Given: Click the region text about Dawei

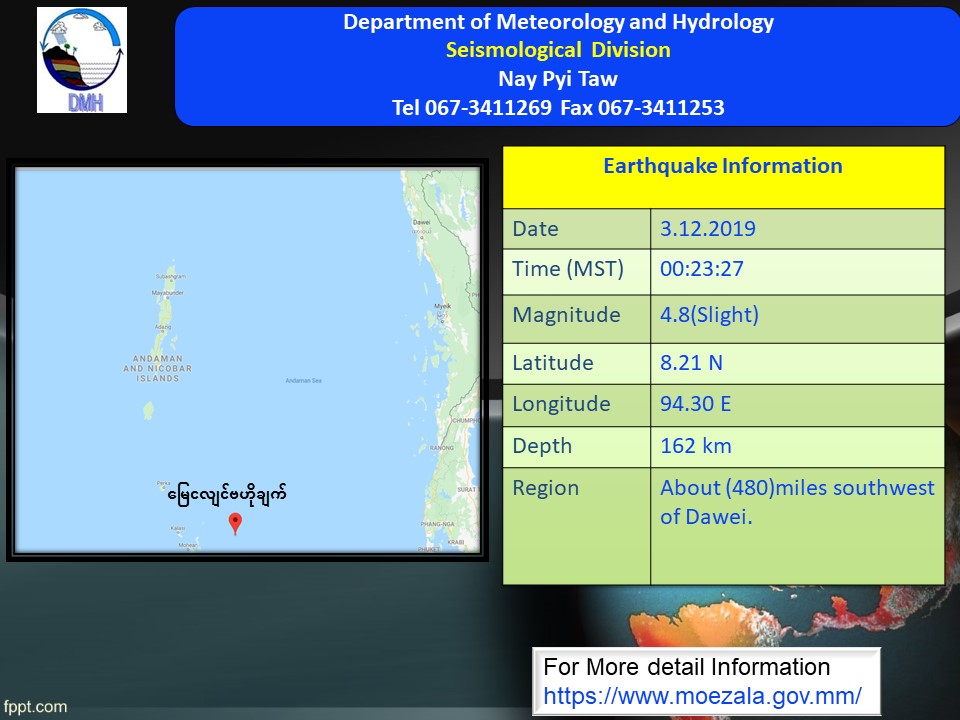Looking at the screenshot, I should coord(797,502).
